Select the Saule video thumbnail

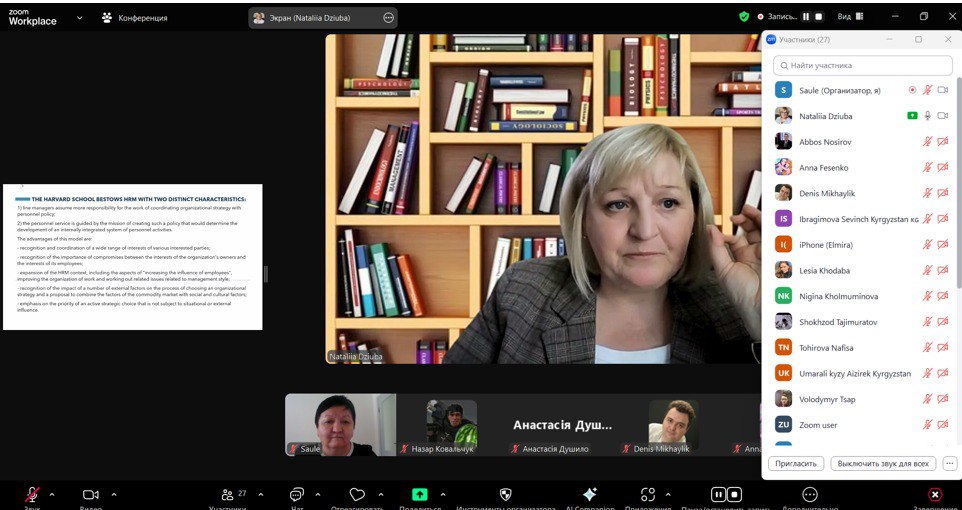click(341, 425)
